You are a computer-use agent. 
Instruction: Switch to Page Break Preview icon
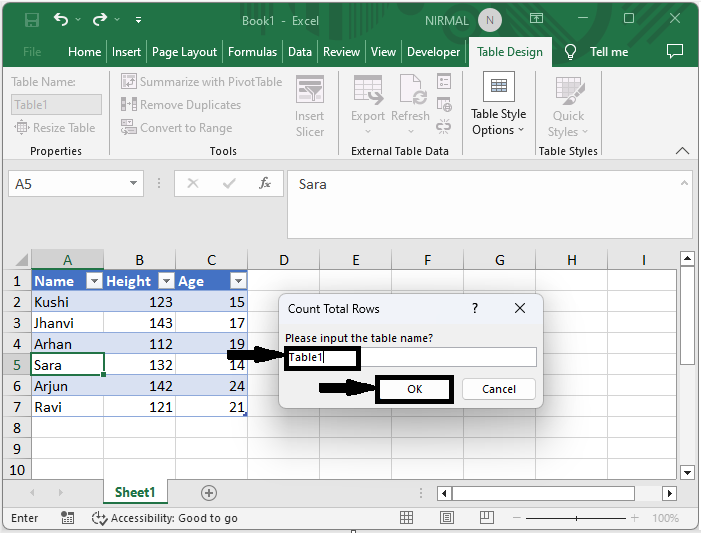pyautogui.click(x=486, y=518)
